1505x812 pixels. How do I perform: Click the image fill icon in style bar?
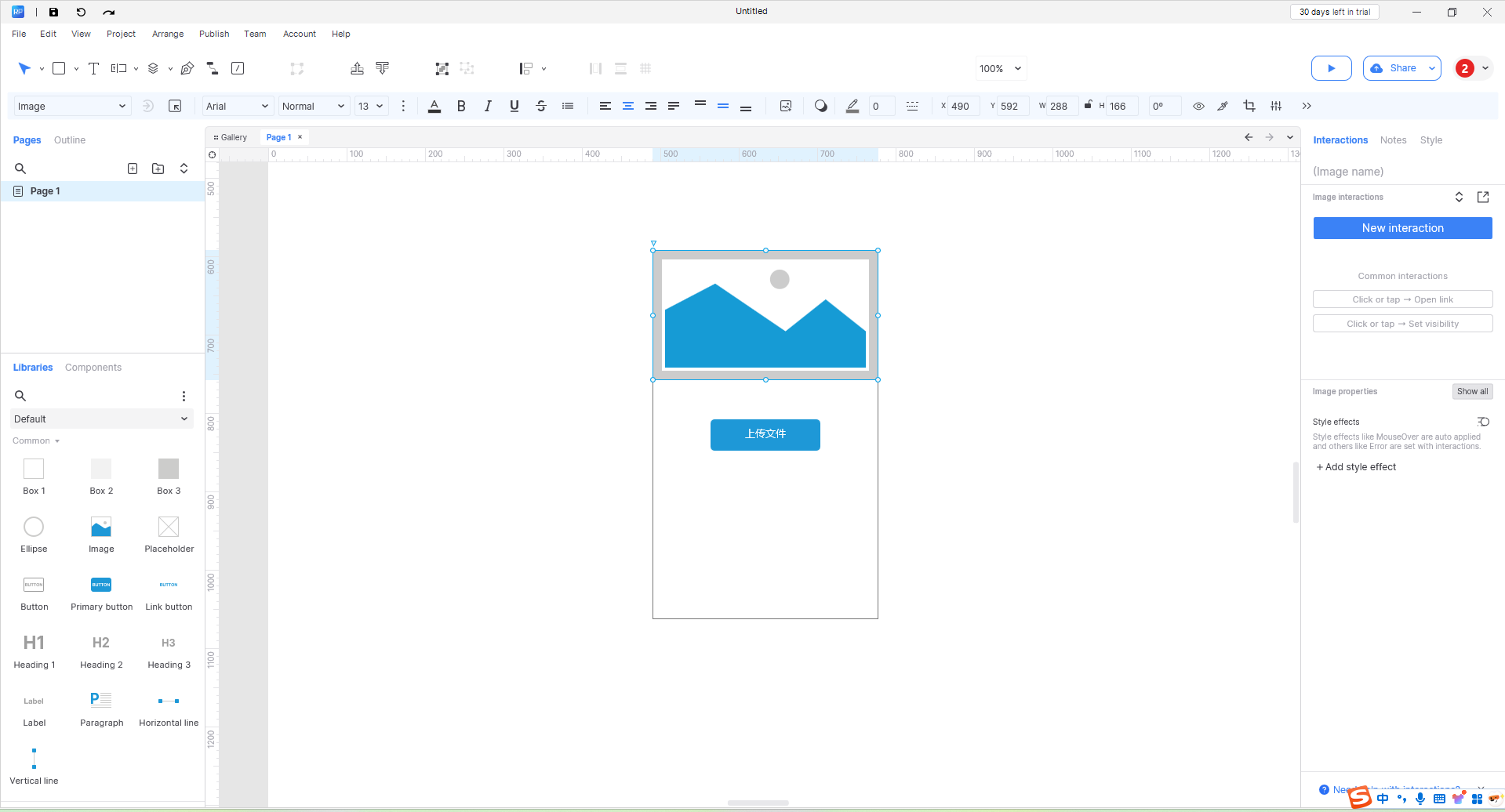coord(786,106)
